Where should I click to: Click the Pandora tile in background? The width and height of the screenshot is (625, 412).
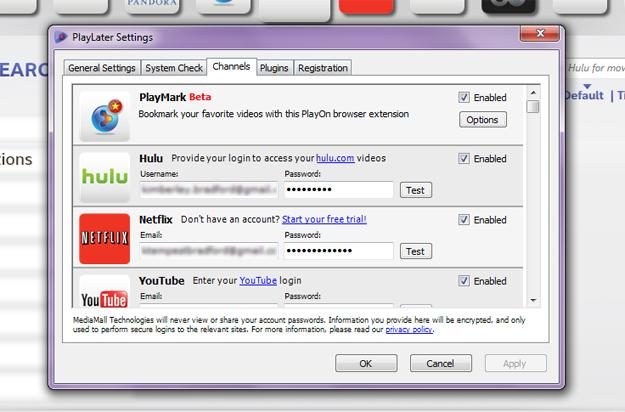[152, 6]
